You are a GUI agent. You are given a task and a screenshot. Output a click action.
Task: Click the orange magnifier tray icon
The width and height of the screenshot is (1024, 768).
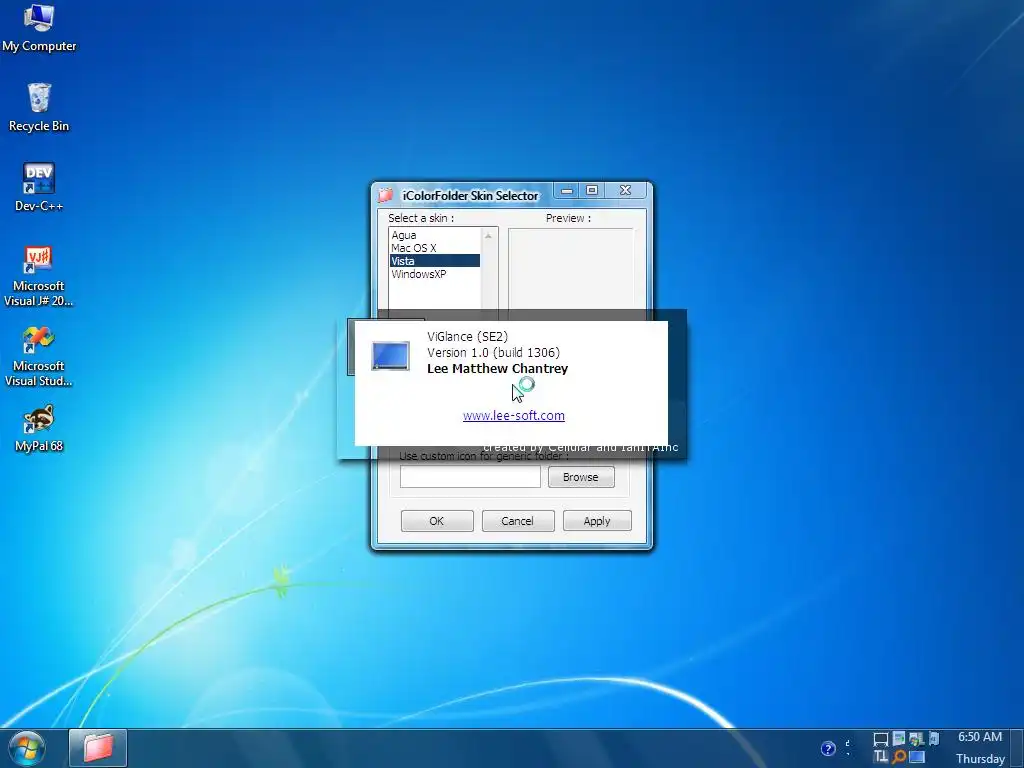tap(899, 757)
